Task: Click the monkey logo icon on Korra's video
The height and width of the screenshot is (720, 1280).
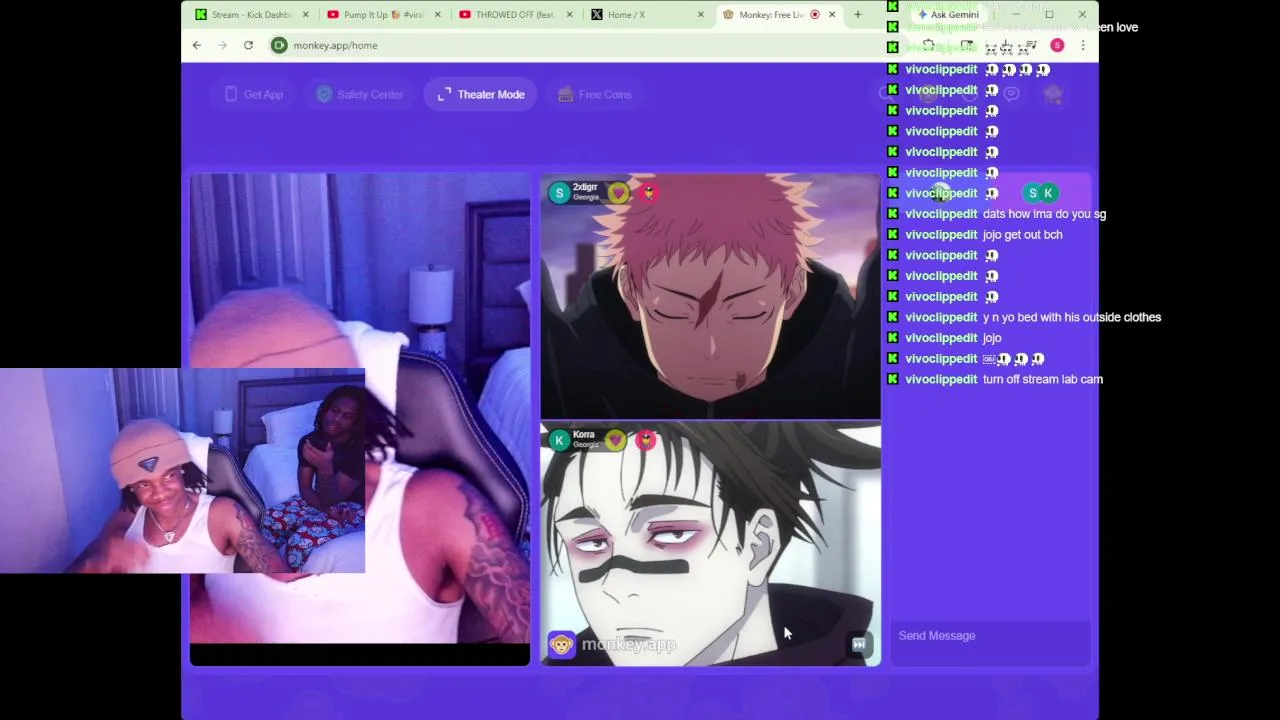Action: pos(561,645)
